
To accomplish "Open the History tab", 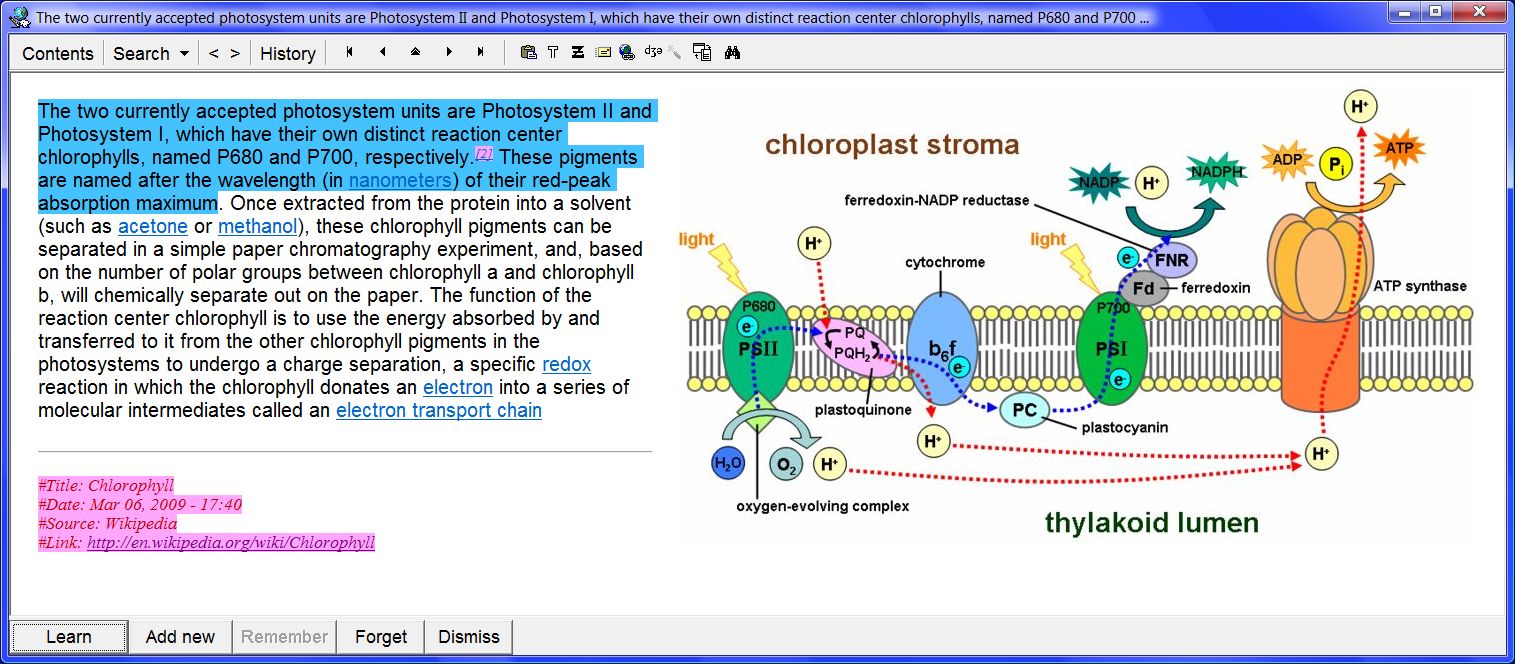I will tap(287, 54).
